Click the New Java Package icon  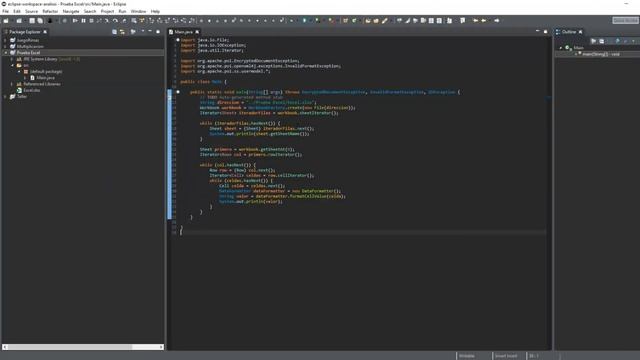[x=345, y=20]
